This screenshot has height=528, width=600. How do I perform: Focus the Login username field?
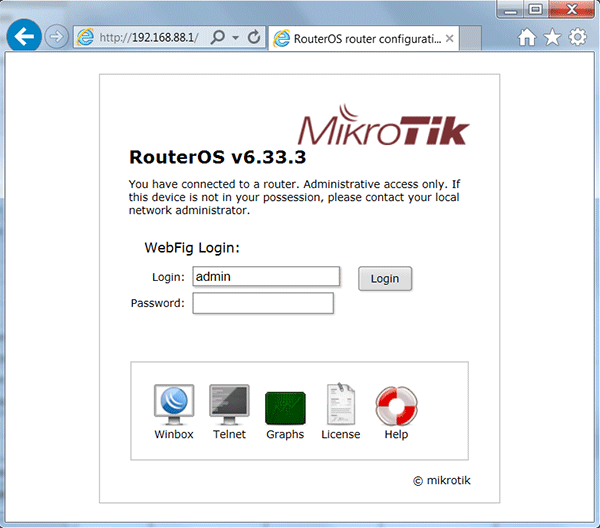pyautogui.click(x=266, y=276)
